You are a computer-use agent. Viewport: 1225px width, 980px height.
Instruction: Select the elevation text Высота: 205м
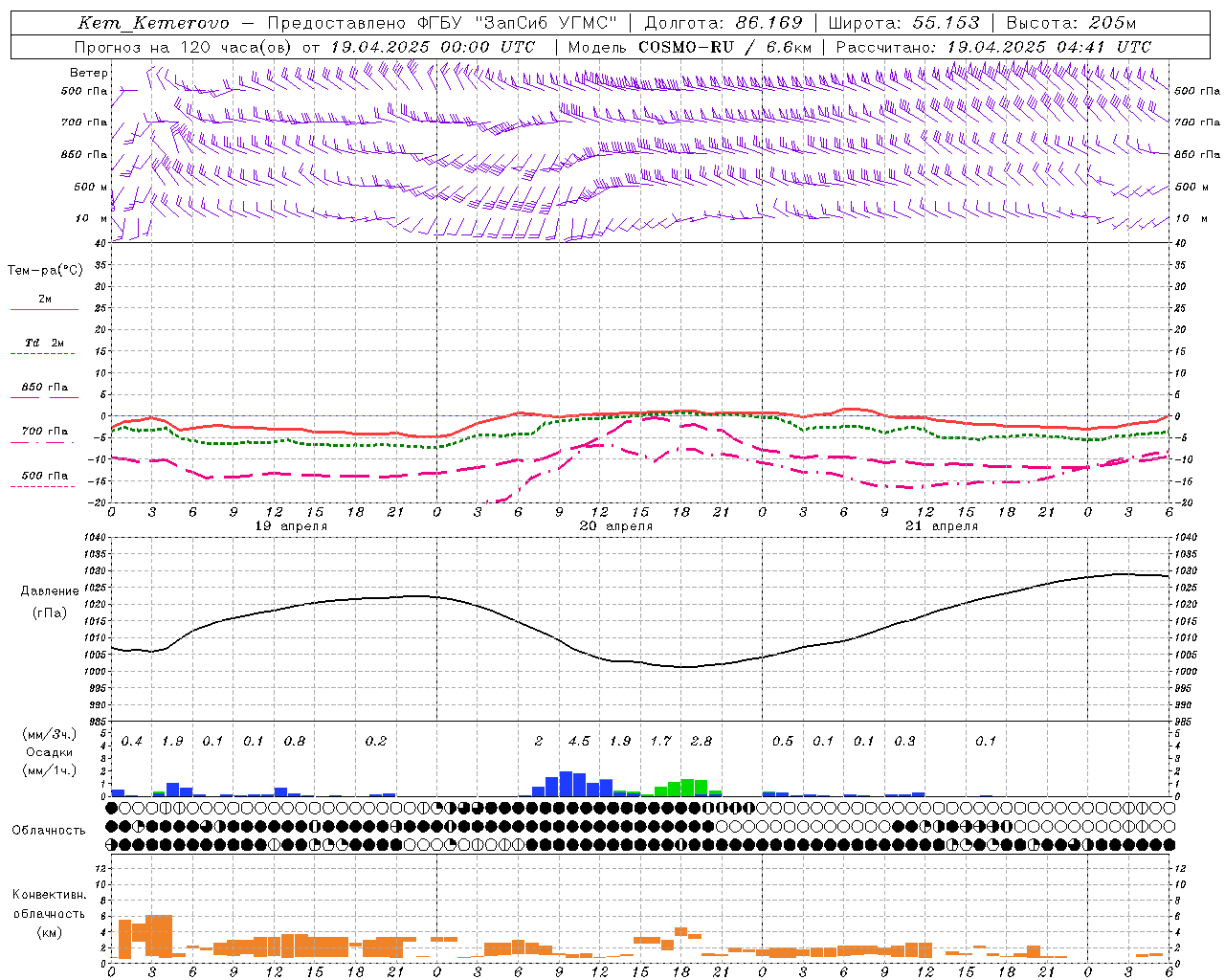[1071, 23]
